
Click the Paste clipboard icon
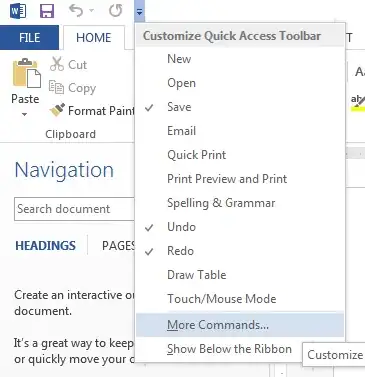26,73
